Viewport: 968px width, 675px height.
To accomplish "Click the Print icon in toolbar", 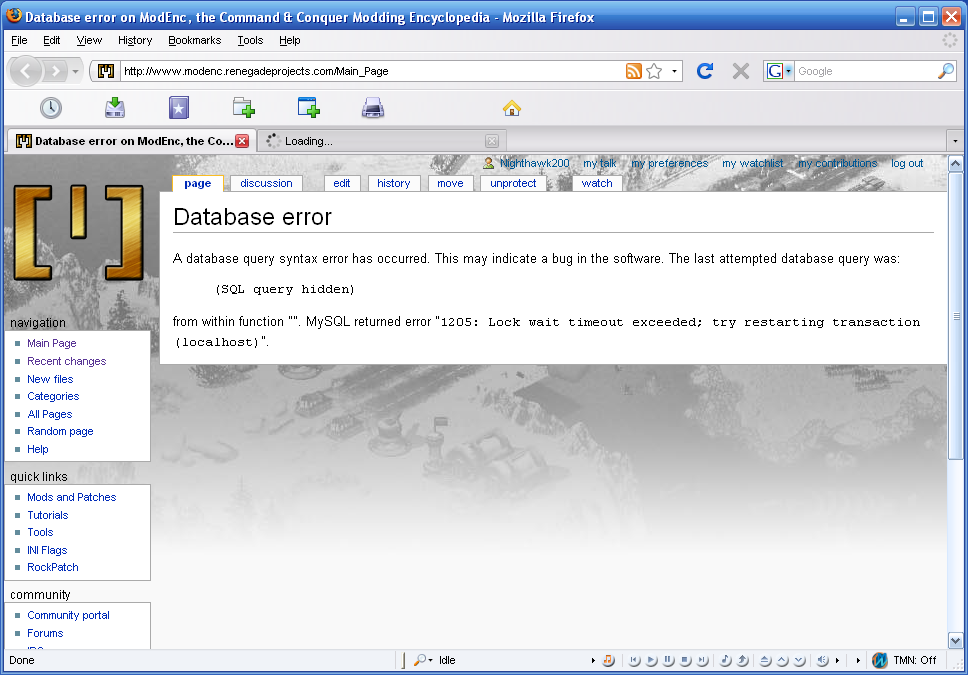I will (x=373, y=108).
